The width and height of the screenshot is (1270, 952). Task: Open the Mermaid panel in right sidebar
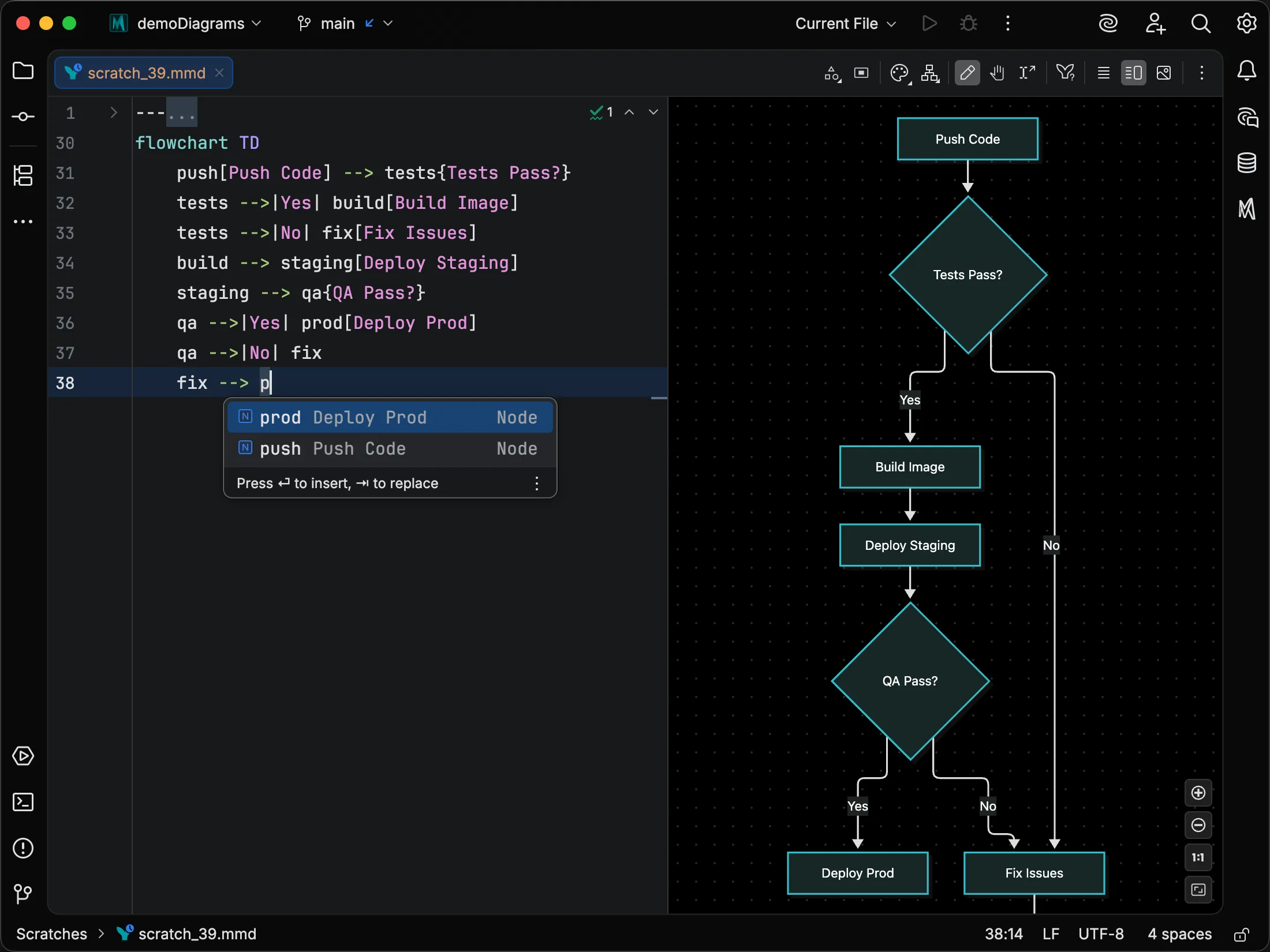[1247, 209]
